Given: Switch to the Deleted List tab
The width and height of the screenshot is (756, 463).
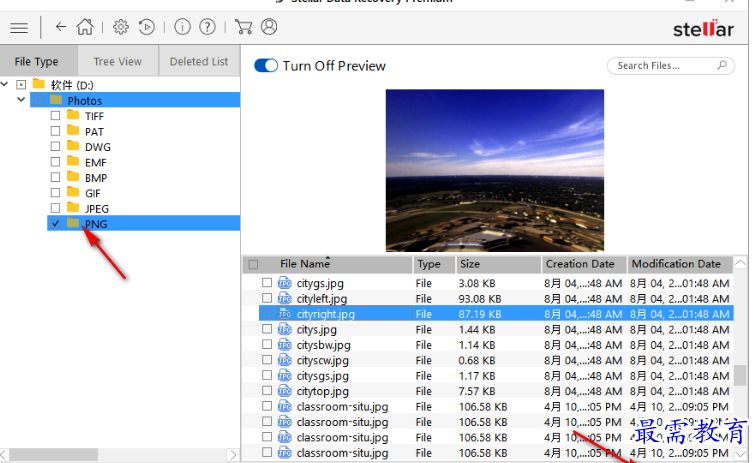Looking at the screenshot, I should (x=199, y=61).
